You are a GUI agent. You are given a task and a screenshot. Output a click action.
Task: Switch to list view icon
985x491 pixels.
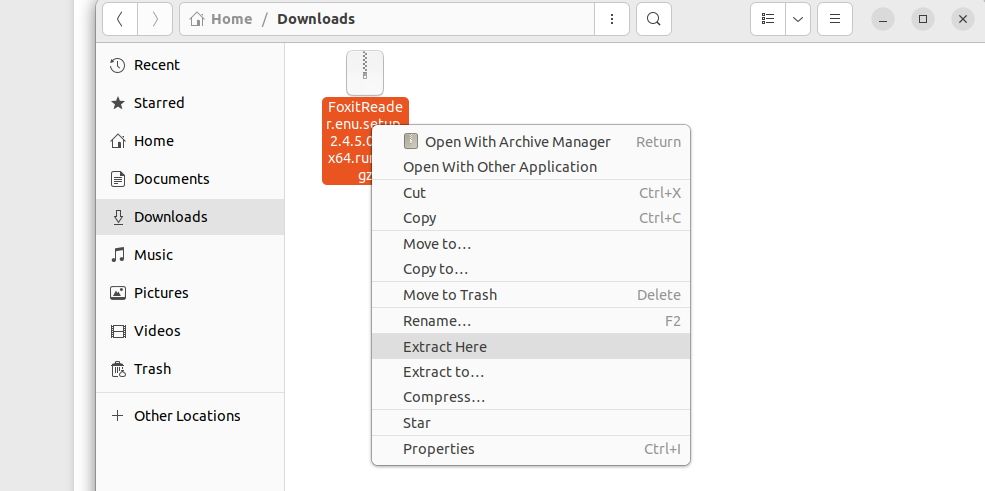tap(768, 19)
